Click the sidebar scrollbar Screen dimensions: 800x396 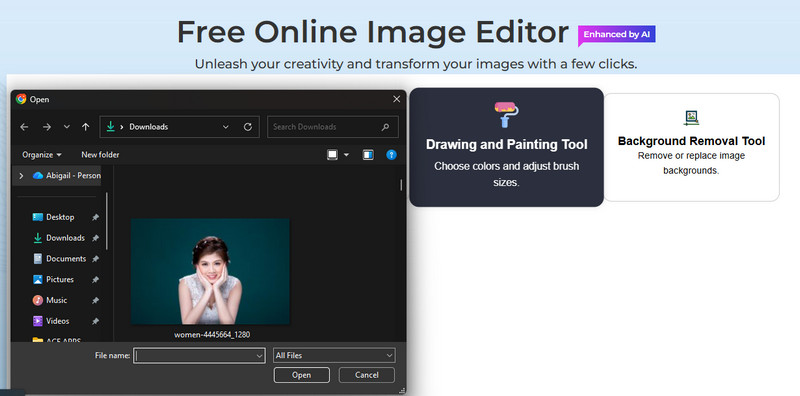pyautogui.click(x=107, y=221)
